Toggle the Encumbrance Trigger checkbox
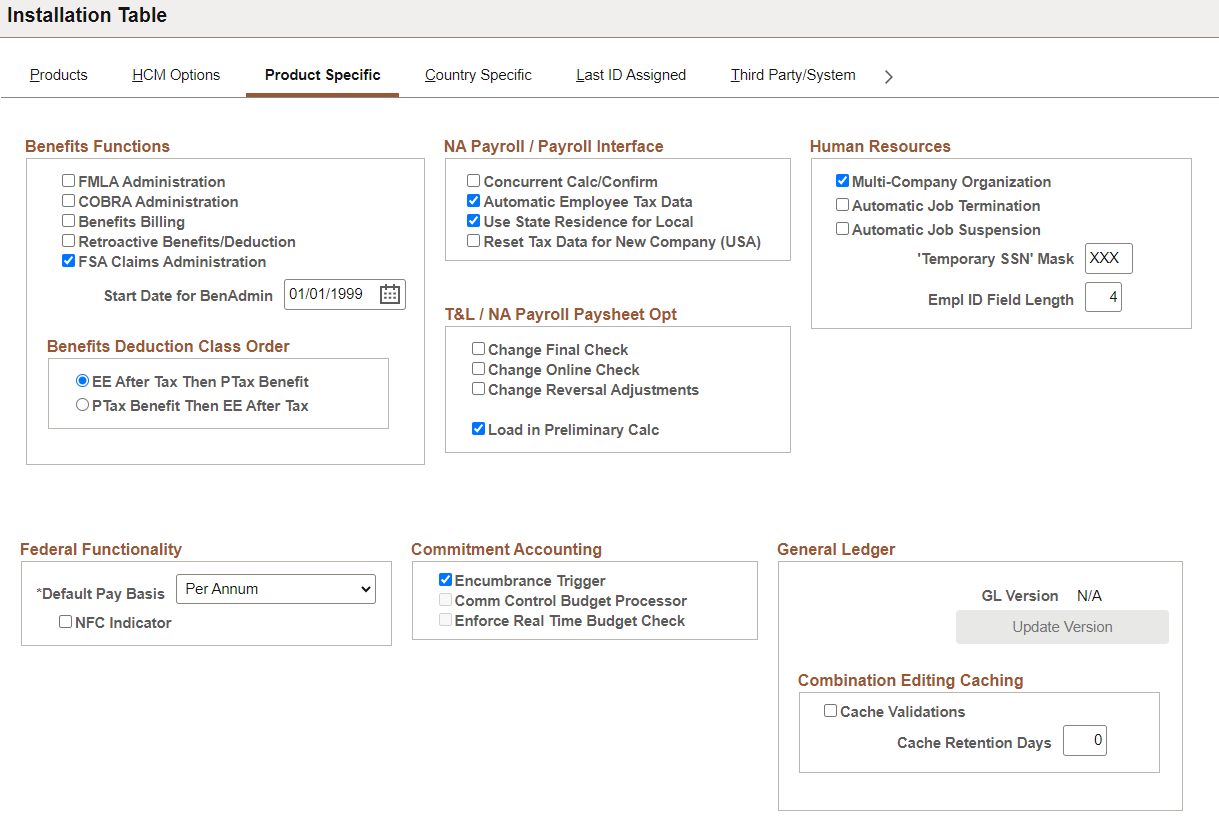This screenshot has height=839, width=1219. point(446,580)
